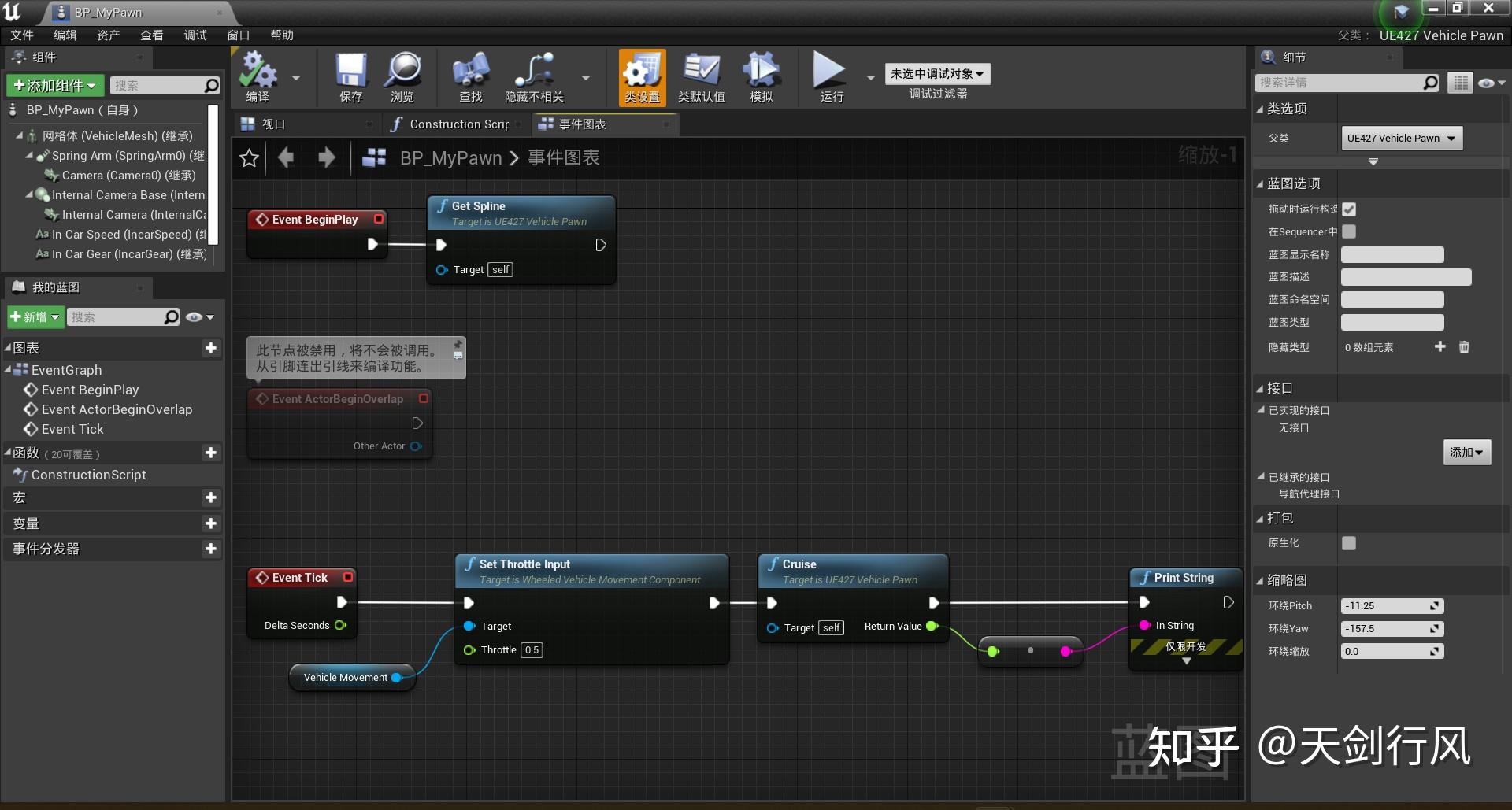
Task: Open Find in Blueprint with the 查找 icon
Action: 470,76
